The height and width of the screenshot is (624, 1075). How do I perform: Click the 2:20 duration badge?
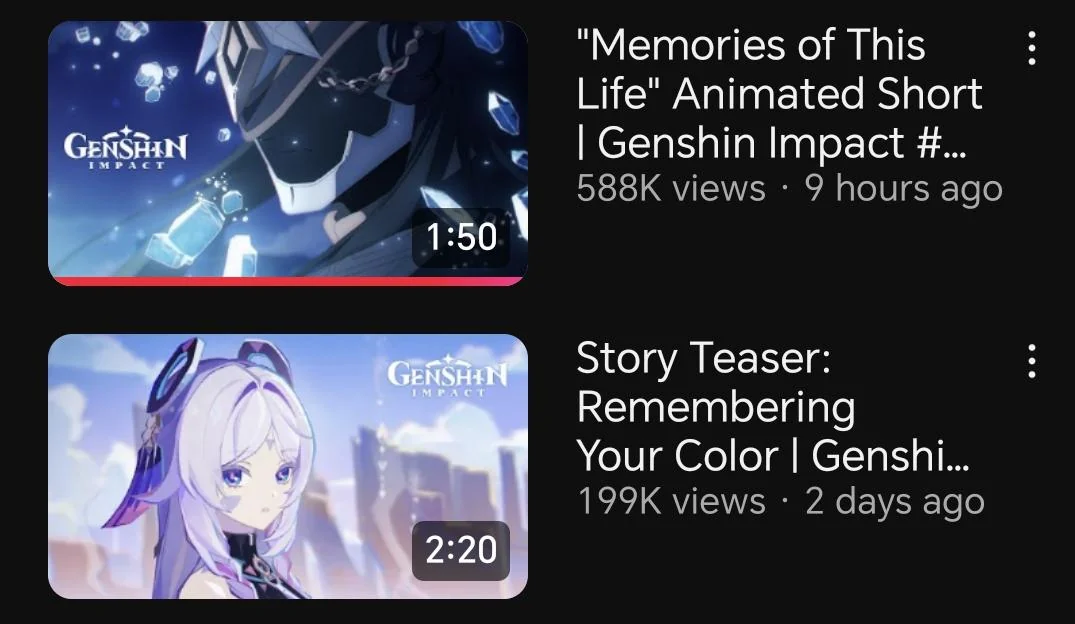[461, 550]
